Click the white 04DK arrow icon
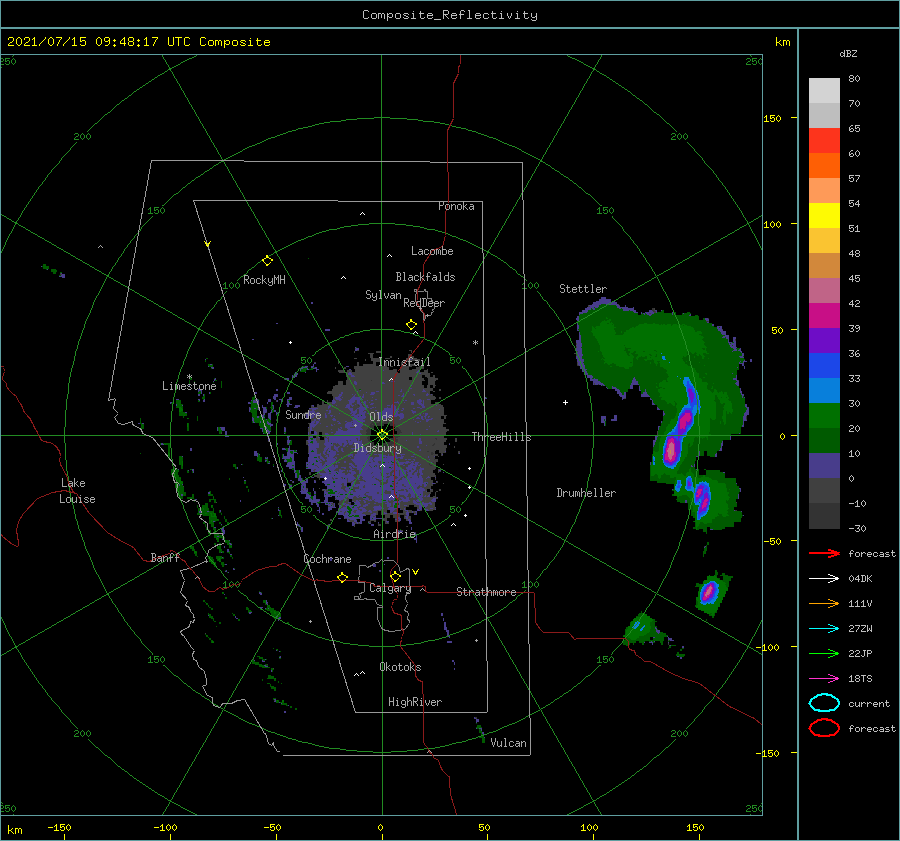Image resolution: width=900 pixels, height=841 pixels. pos(824,578)
